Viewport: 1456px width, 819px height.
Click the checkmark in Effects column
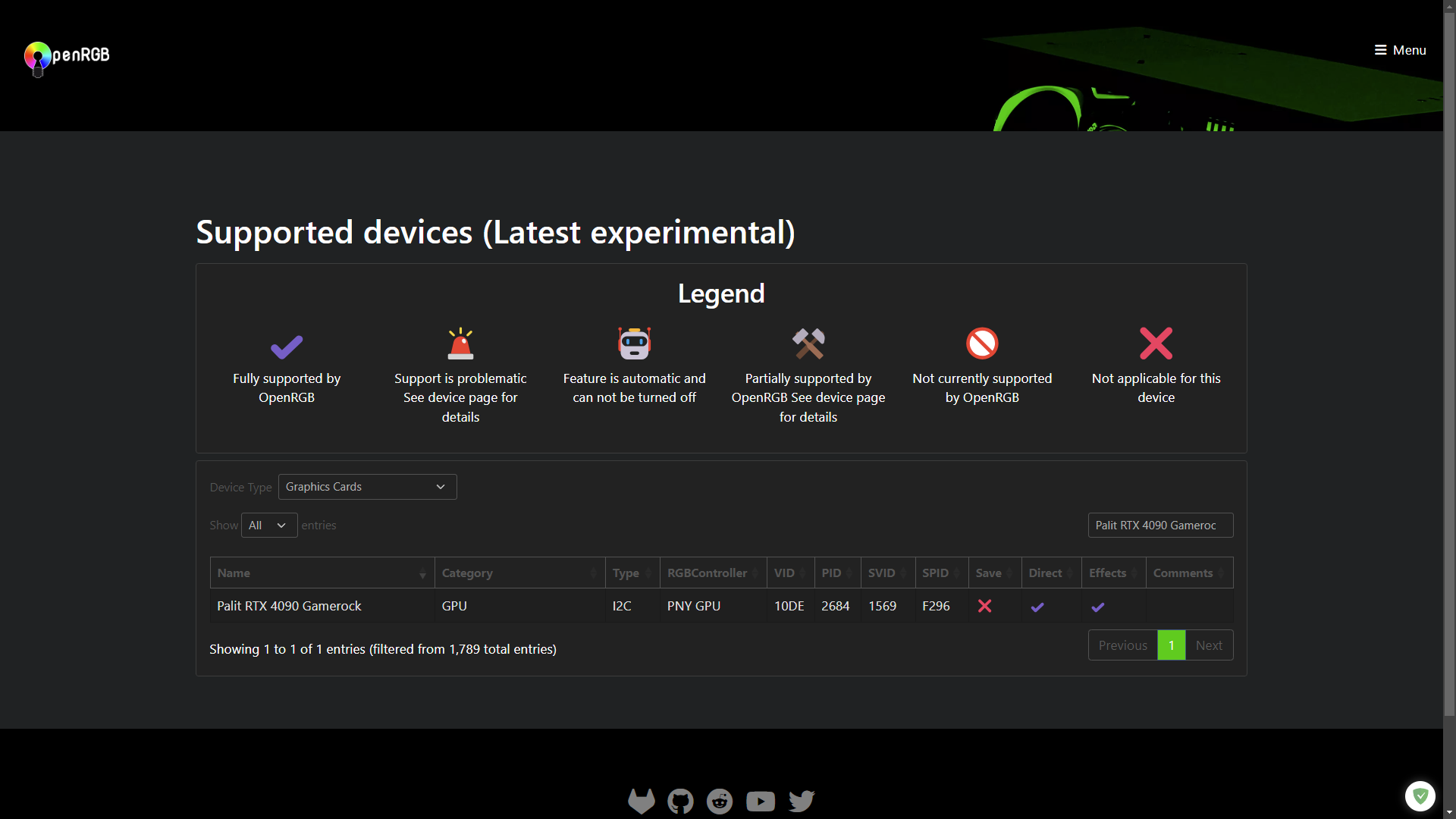(1098, 607)
